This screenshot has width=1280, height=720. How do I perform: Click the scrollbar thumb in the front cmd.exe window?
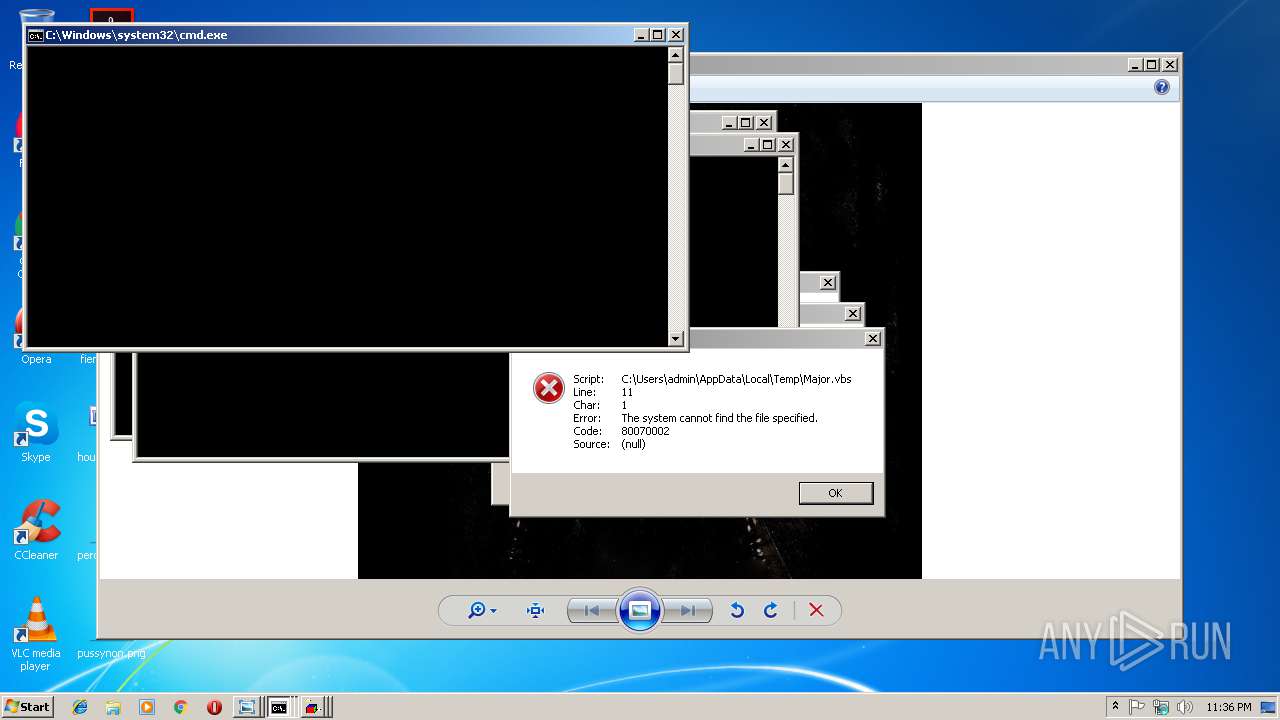676,73
